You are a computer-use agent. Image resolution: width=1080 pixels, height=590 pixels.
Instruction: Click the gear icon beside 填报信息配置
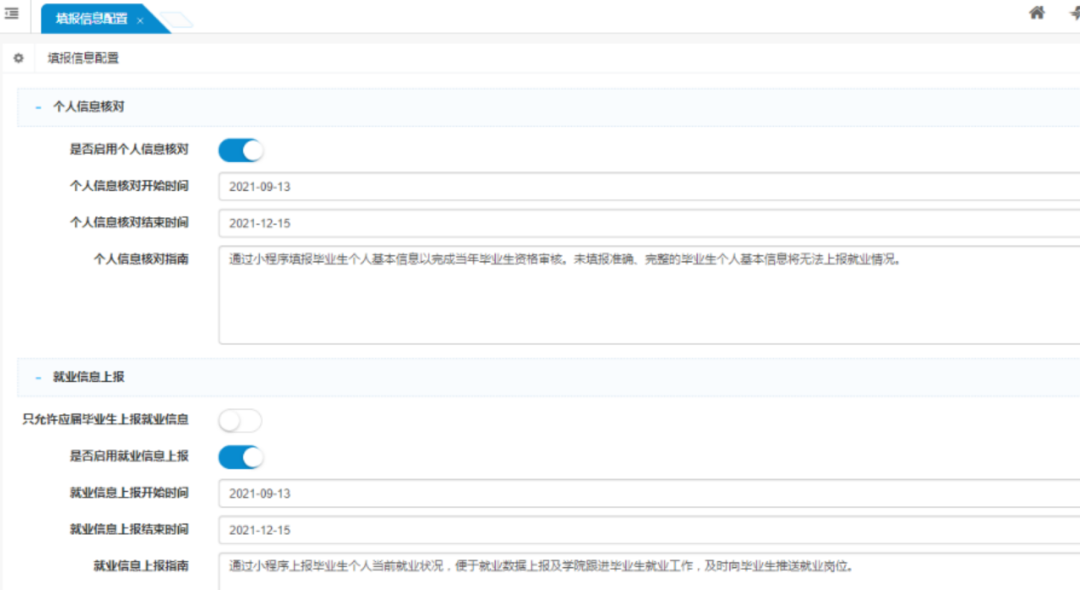[x=18, y=58]
